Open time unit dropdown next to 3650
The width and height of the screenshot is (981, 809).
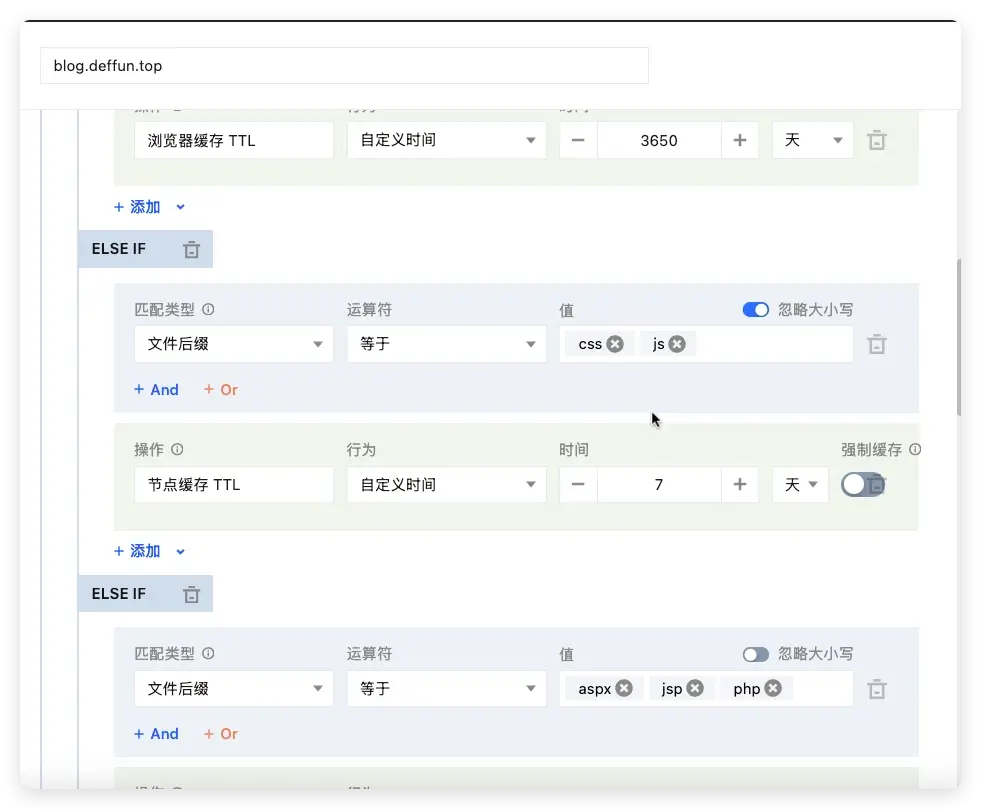[x=812, y=141]
